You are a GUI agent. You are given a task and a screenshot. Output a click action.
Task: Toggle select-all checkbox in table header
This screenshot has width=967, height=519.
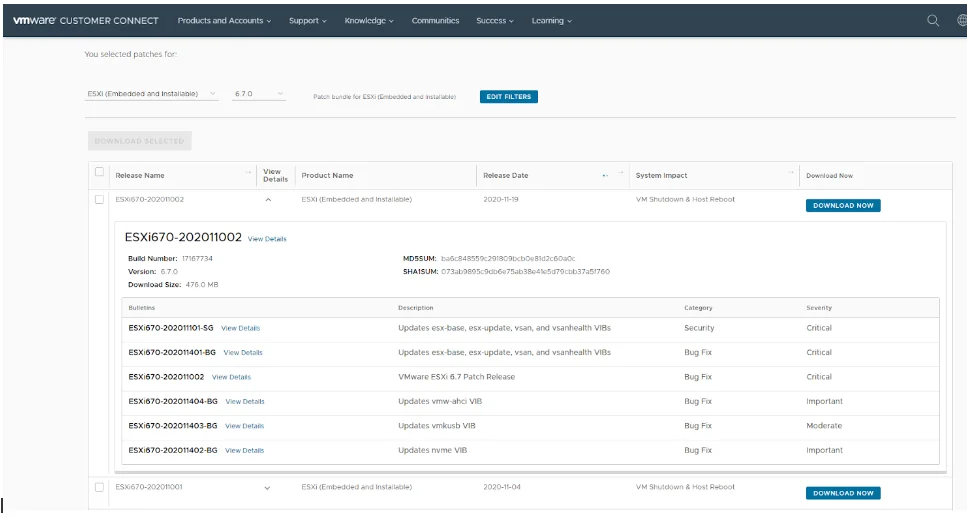(99, 172)
